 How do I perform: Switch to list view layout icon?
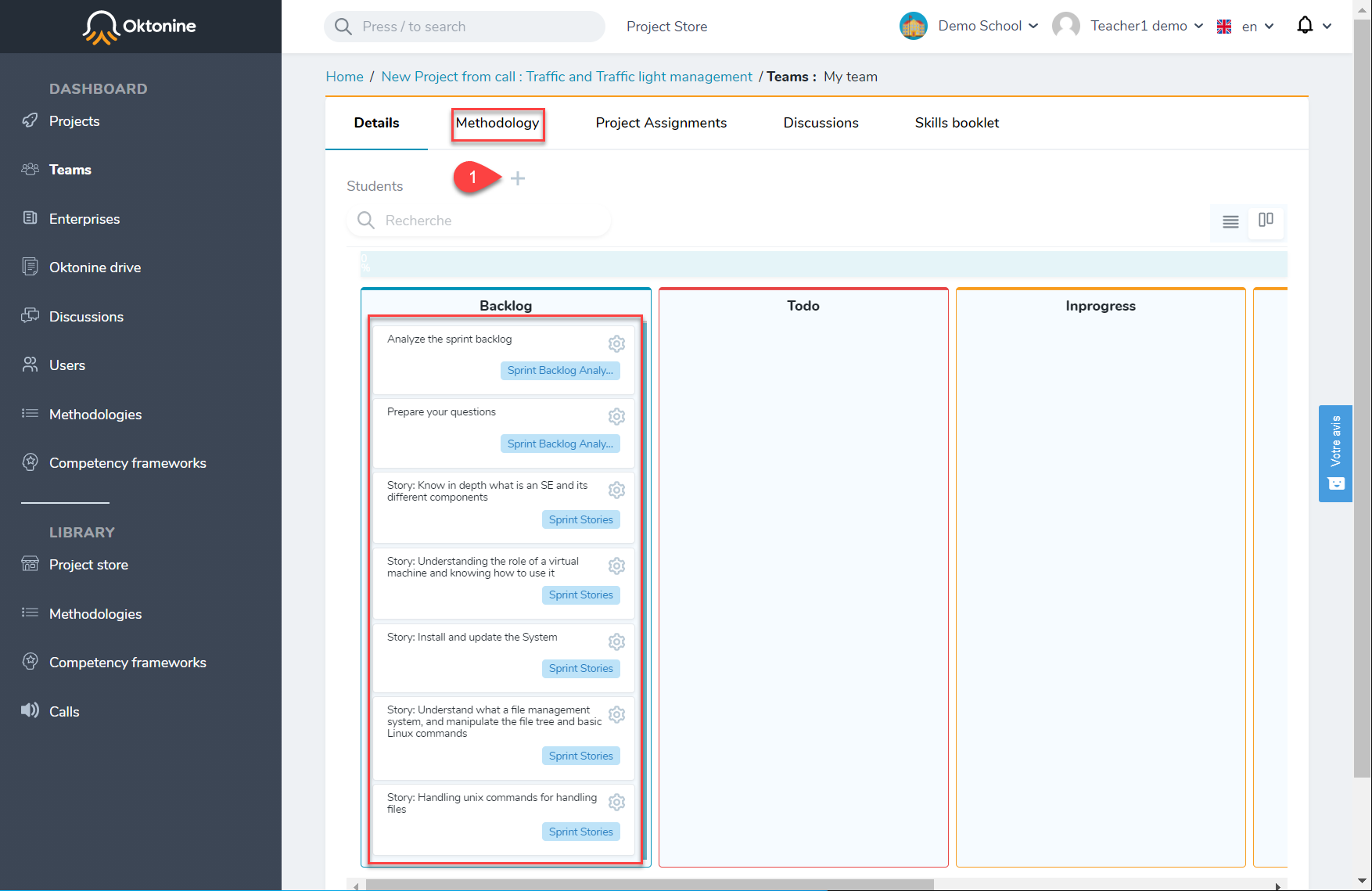point(1230,221)
